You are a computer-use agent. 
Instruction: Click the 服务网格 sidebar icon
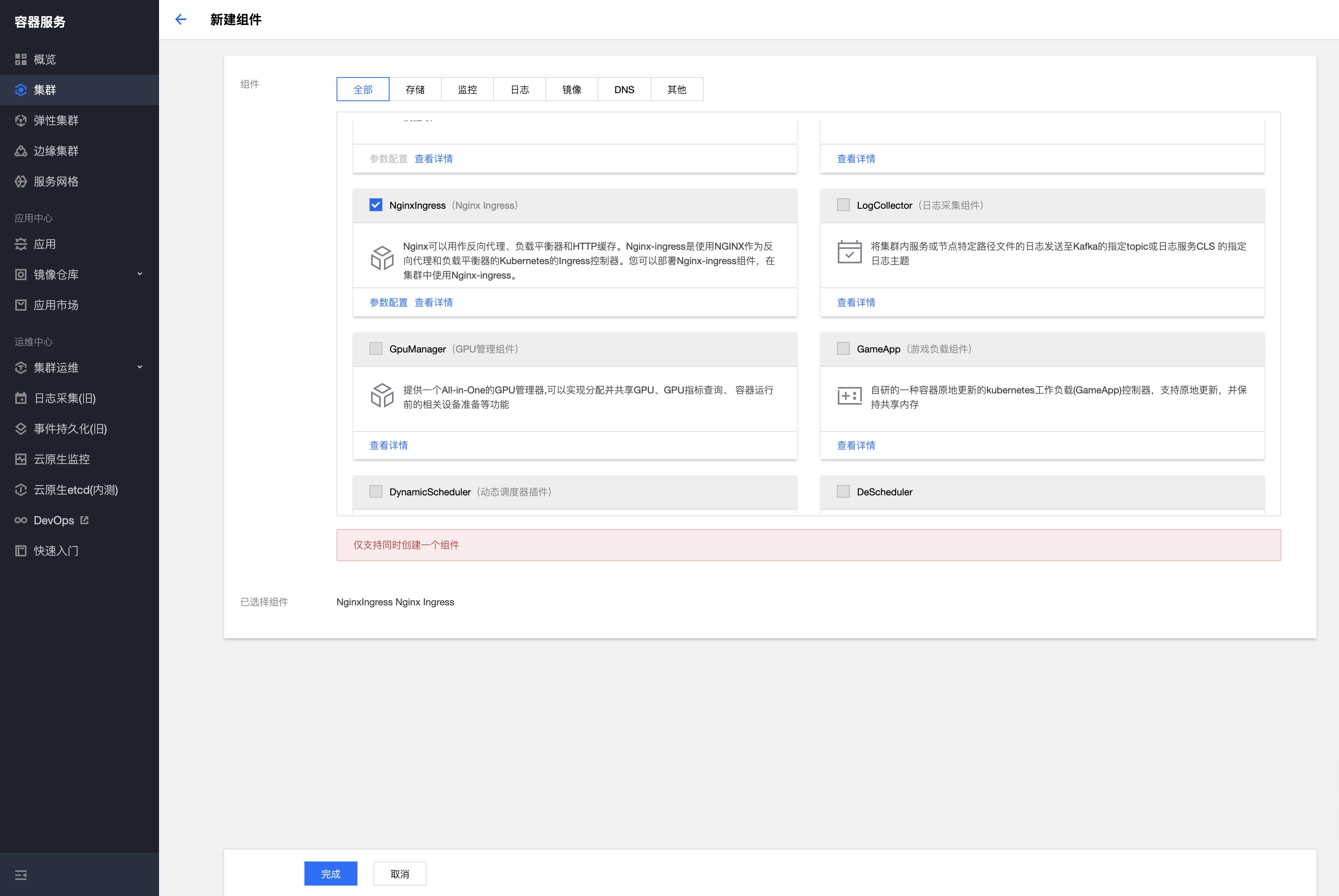pos(20,182)
